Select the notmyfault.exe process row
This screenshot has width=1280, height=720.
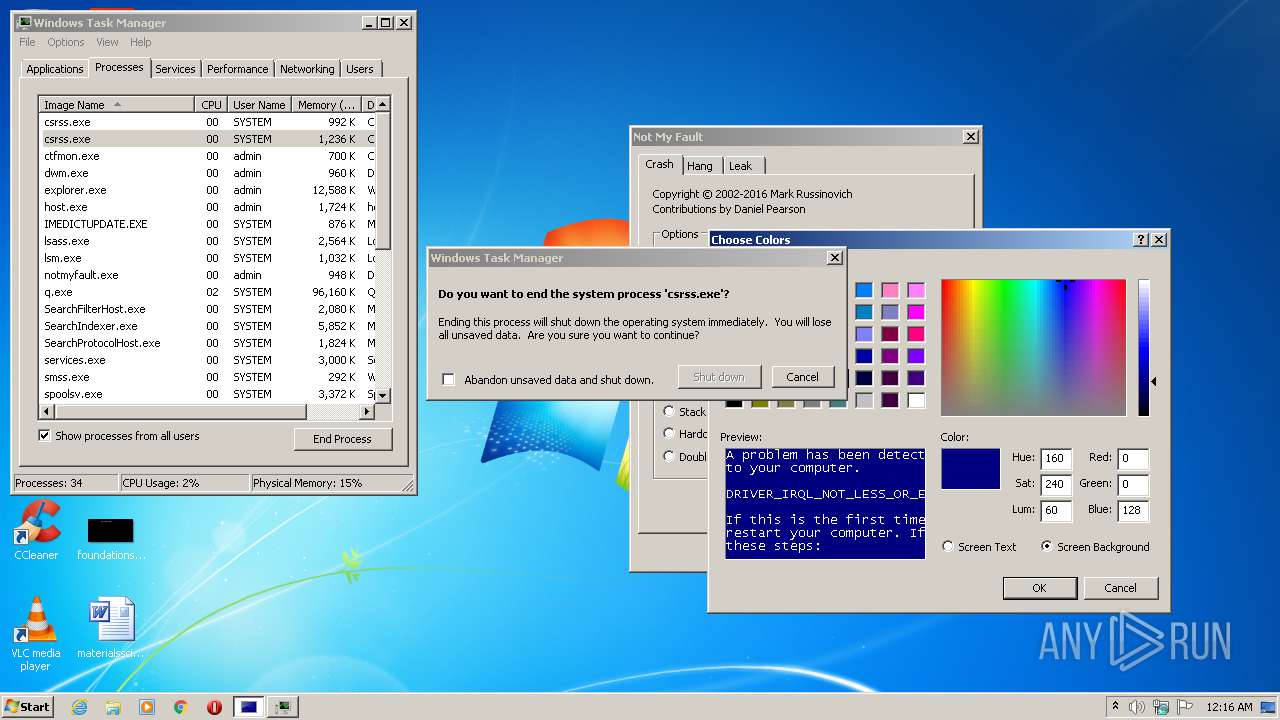click(206, 275)
